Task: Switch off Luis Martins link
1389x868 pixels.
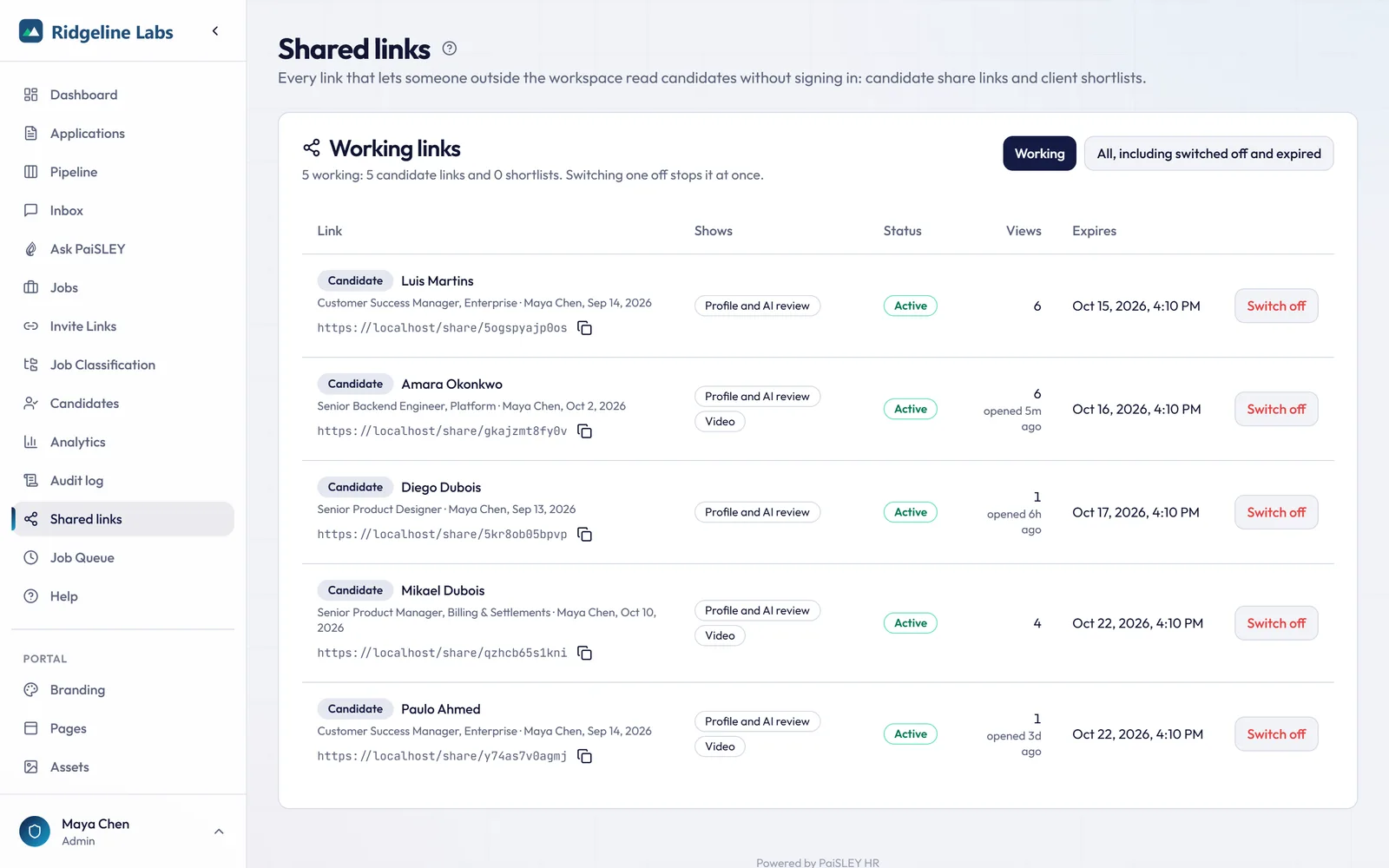Action: point(1276,306)
